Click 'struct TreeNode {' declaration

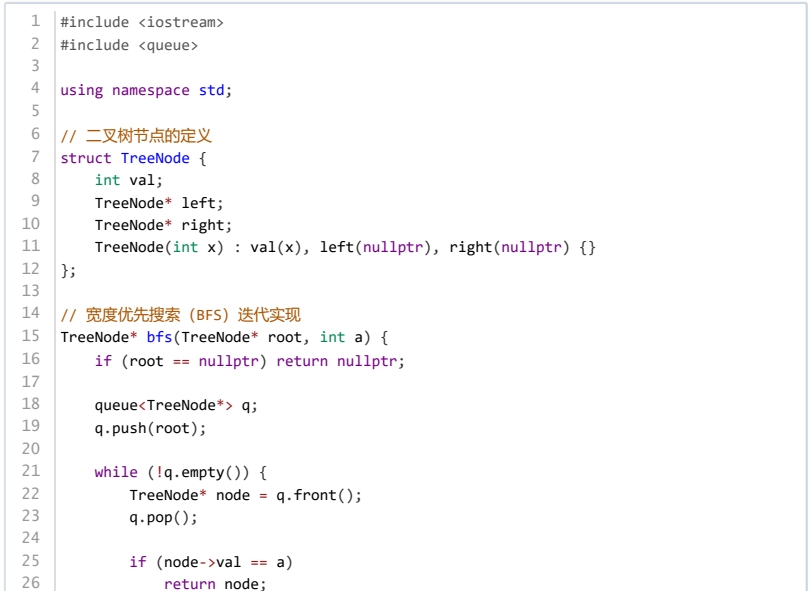133,158
